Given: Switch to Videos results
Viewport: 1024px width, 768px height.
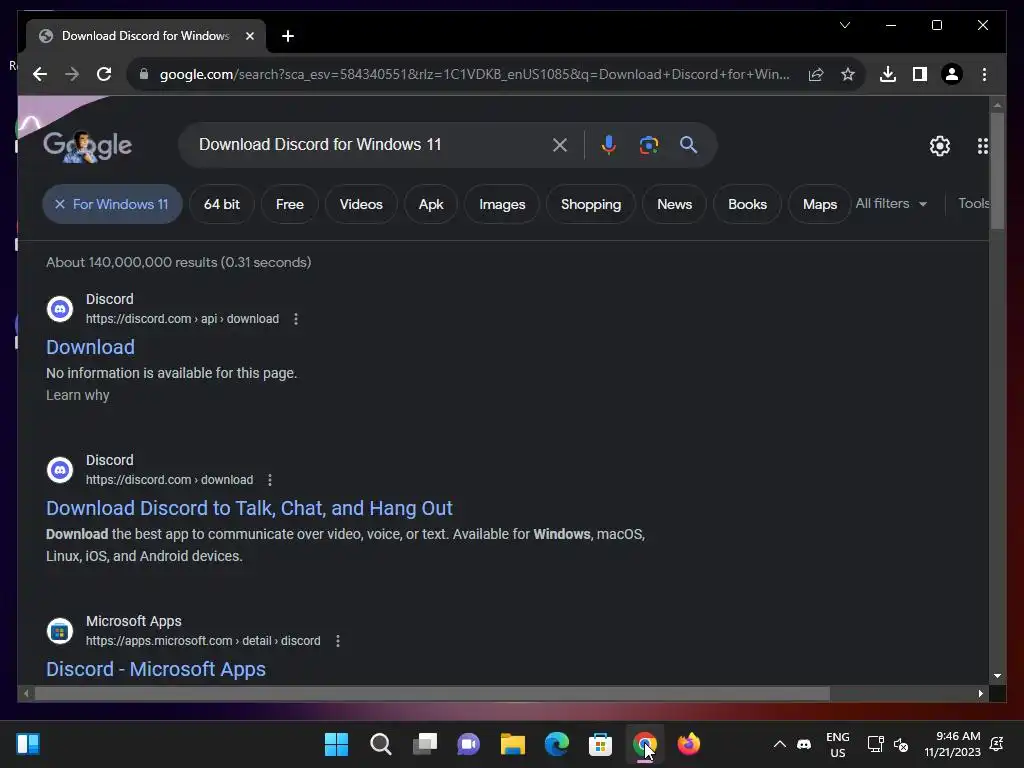Looking at the screenshot, I should (x=360, y=204).
